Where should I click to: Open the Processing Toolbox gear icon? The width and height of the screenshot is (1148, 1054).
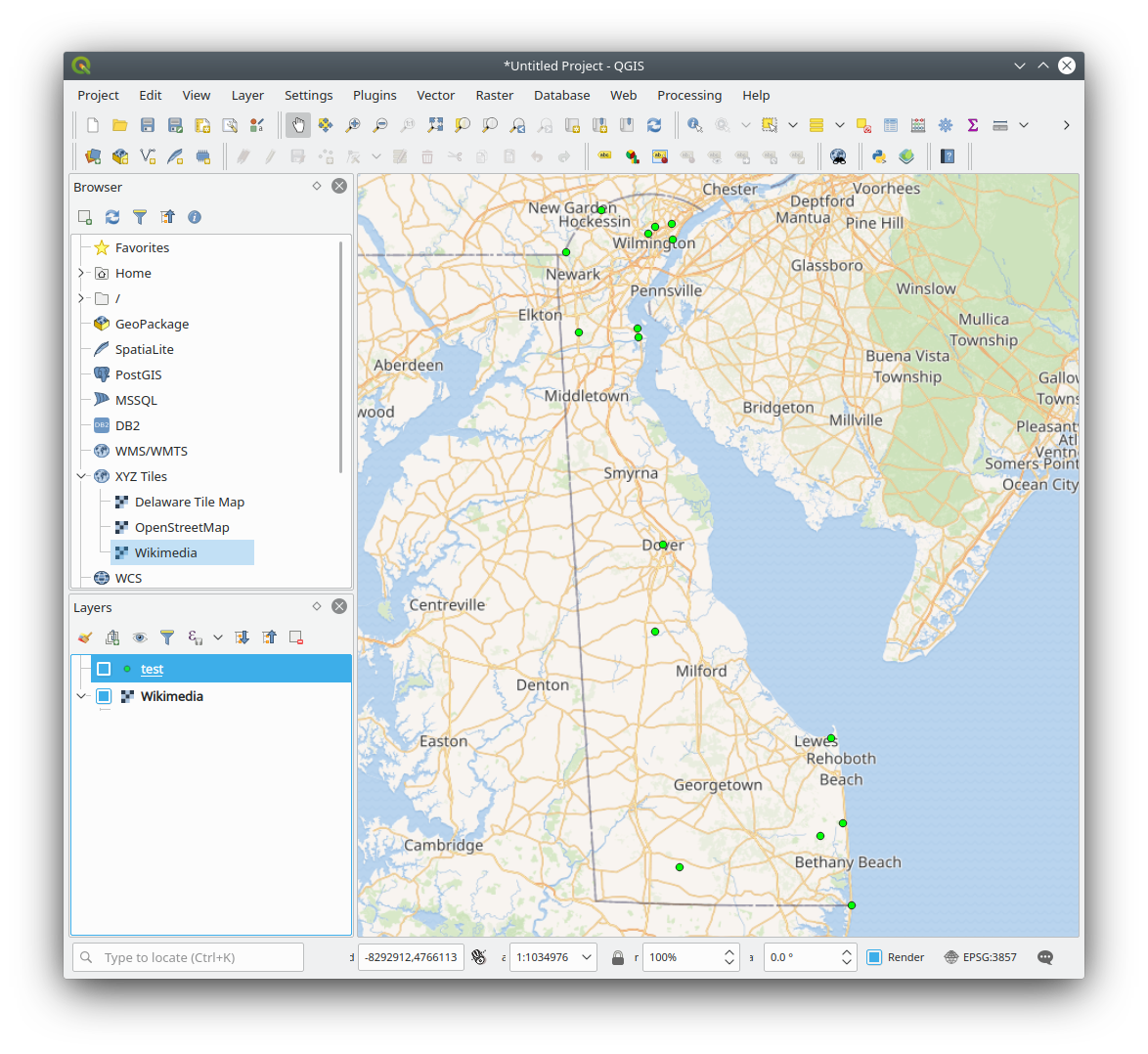[946, 125]
